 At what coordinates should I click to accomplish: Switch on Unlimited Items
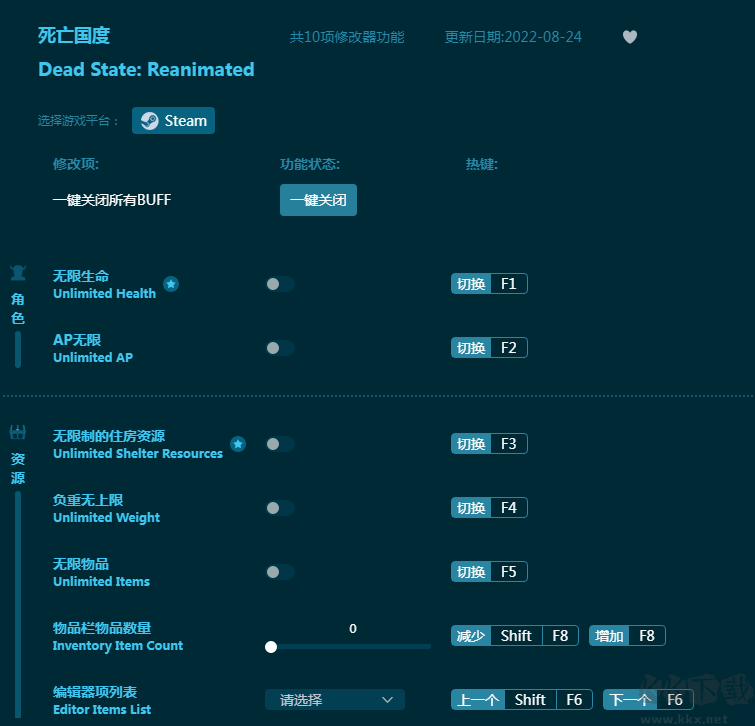pyautogui.click(x=280, y=572)
